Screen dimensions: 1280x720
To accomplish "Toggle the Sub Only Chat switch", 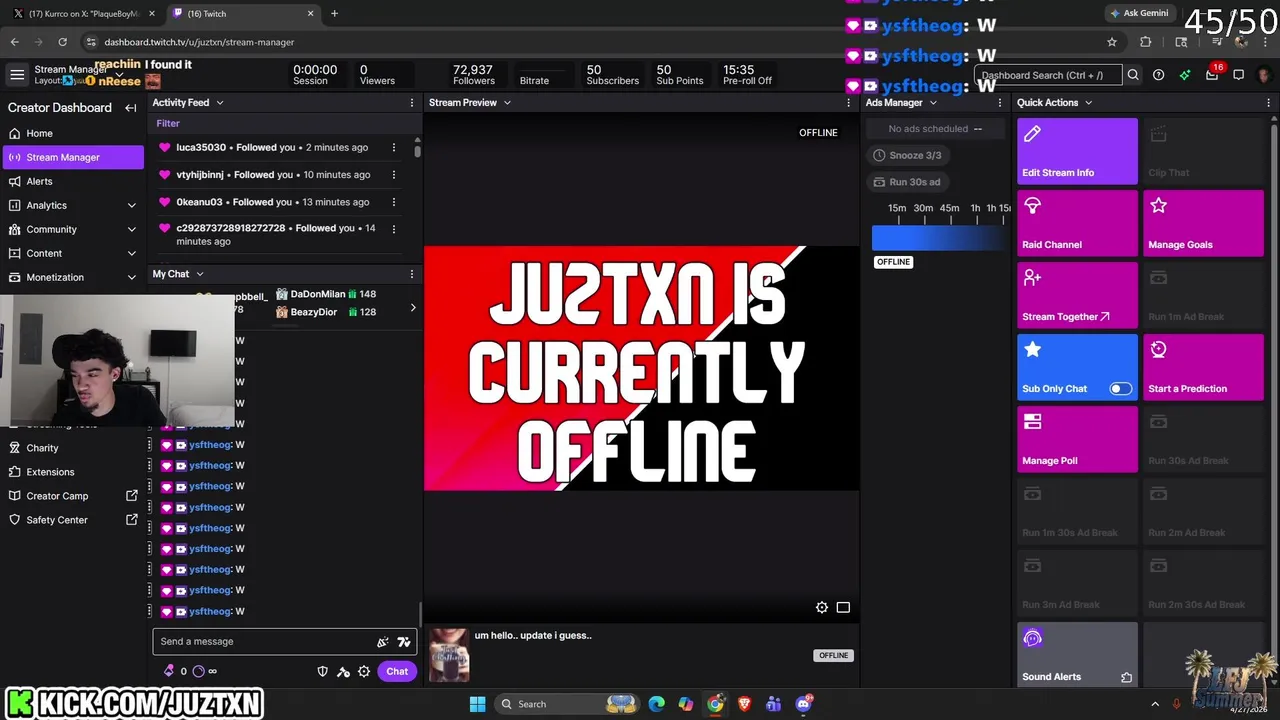I will (x=1120, y=389).
